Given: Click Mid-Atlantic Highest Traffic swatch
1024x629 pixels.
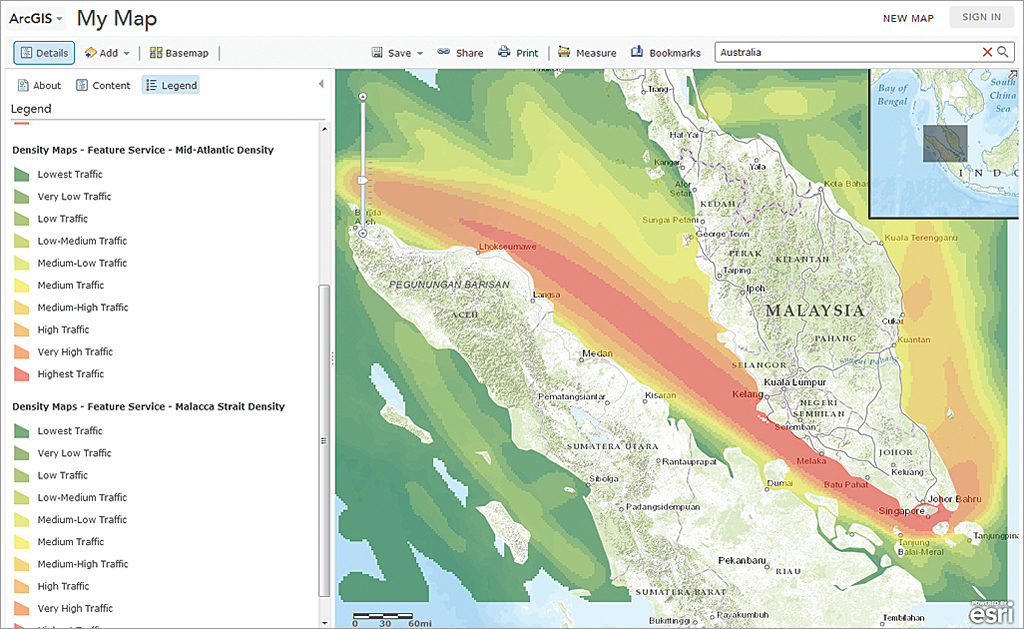Looking at the screenshot, I should click(x=22, y=374).
